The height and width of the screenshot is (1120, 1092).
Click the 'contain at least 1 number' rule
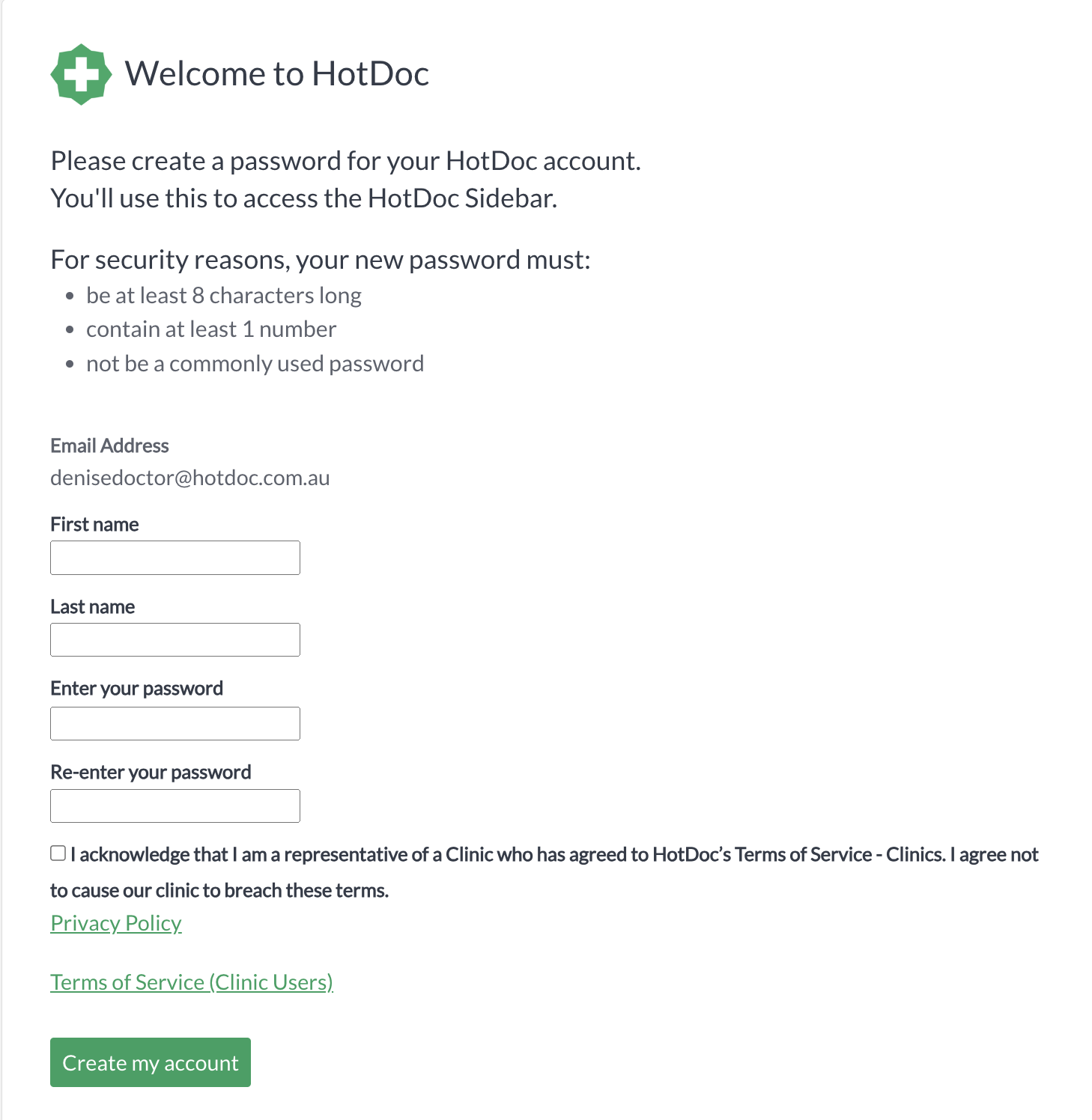211,329
